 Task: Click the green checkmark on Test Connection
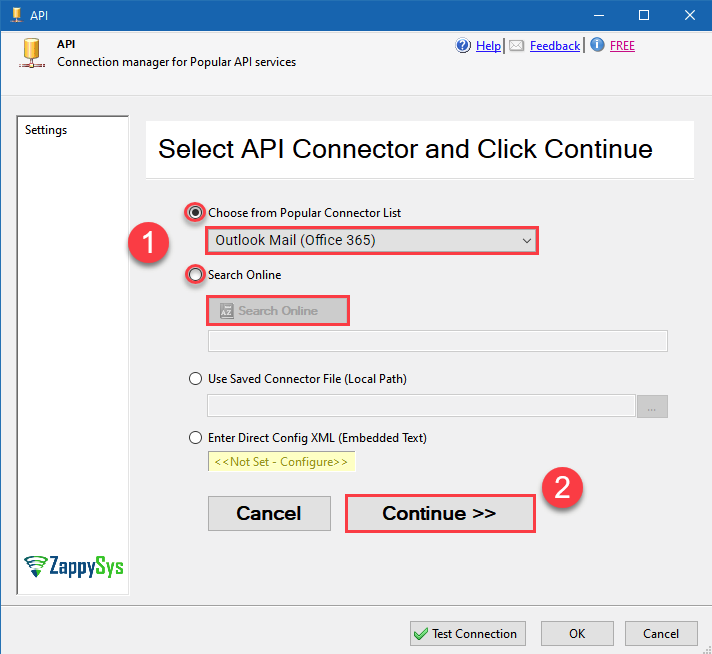coord(421,634)
